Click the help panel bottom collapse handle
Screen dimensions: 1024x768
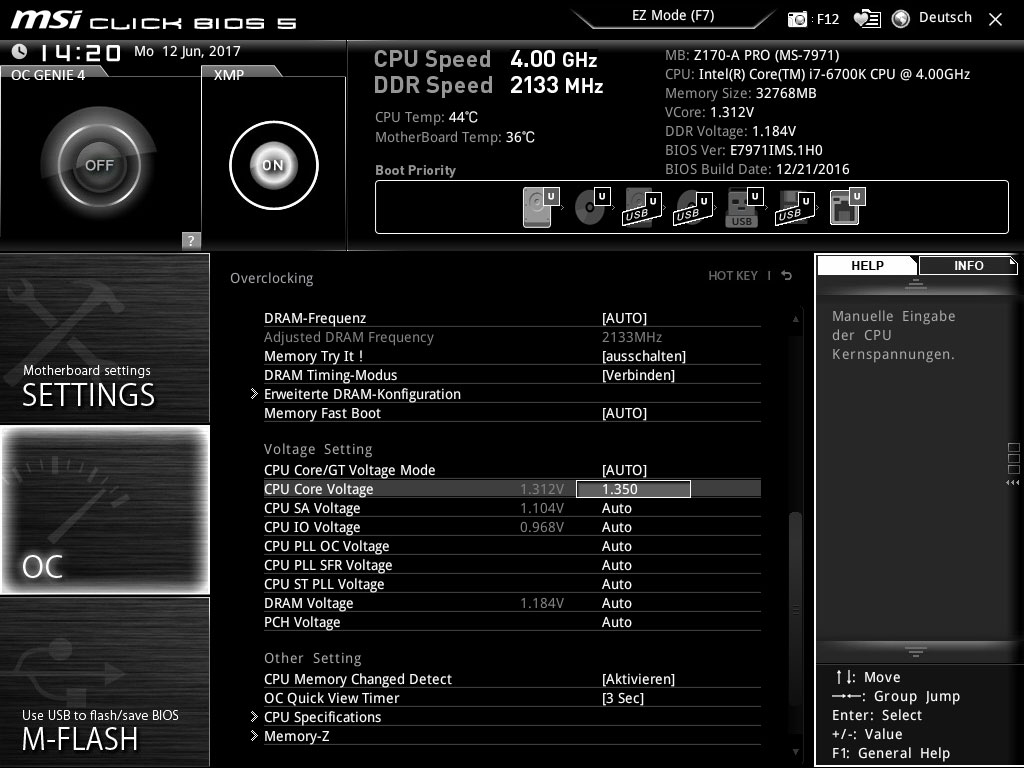[x=916, y=652]
